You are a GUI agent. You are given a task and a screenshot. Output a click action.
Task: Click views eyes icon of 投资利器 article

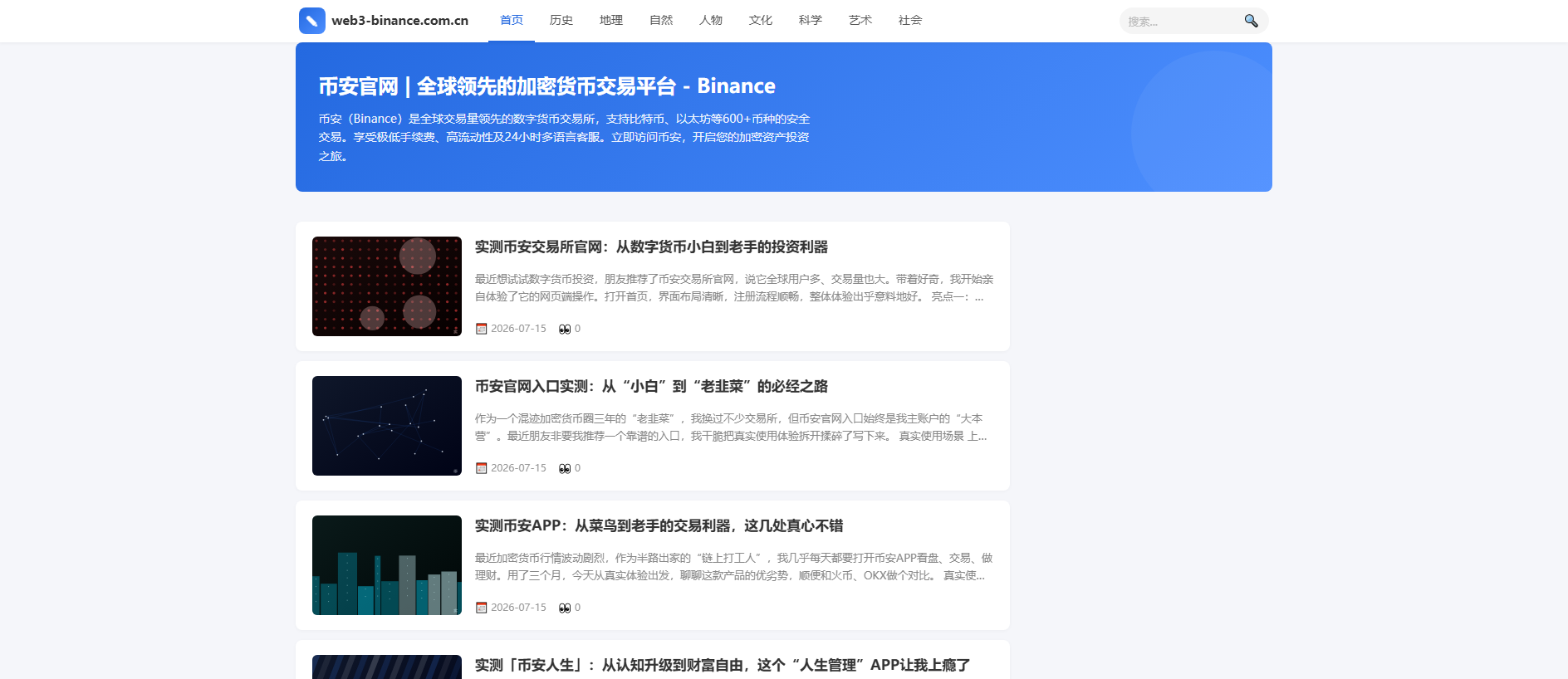click(x=565, y=329)
